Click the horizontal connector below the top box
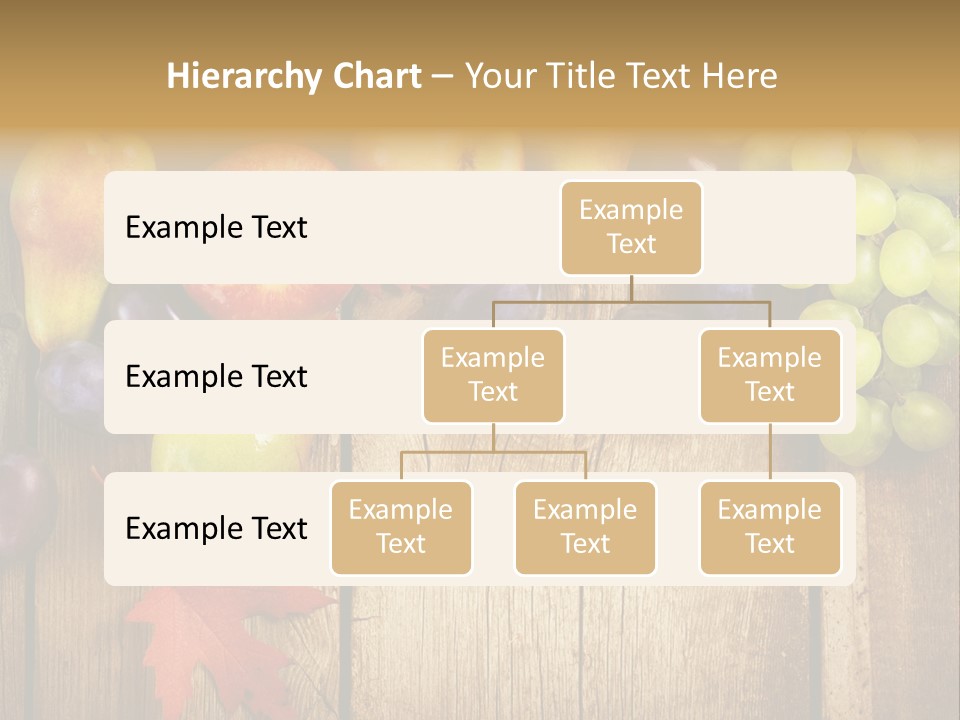The width and height of the screenshot is (960, 720). (x=631, y=302)
